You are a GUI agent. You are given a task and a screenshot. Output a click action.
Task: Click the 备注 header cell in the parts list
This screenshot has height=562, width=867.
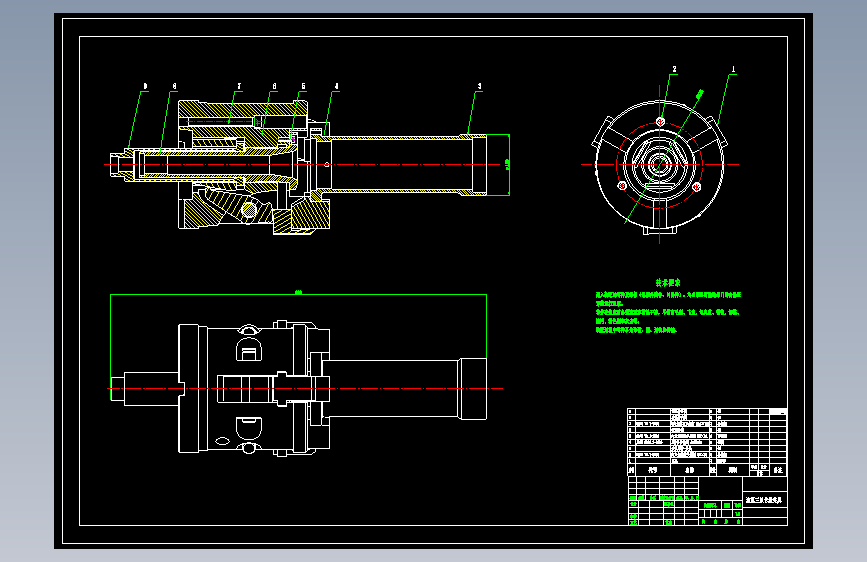point(778,470)
